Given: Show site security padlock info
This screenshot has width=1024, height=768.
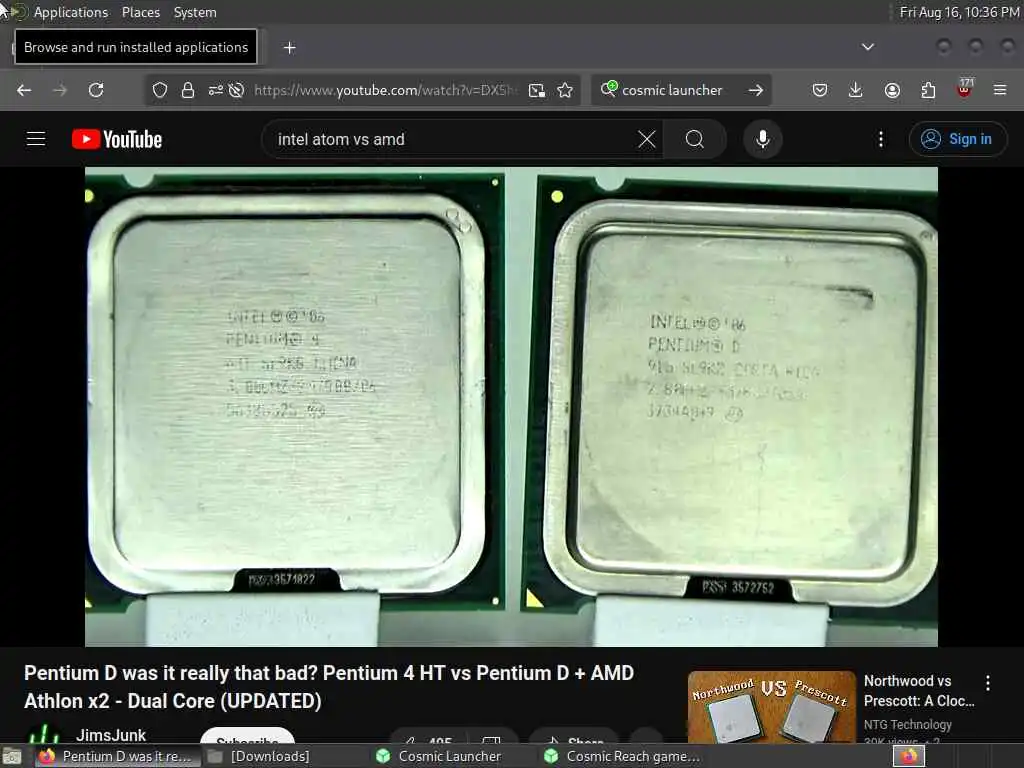Looking at the screenshot, I should pos(188,90).
